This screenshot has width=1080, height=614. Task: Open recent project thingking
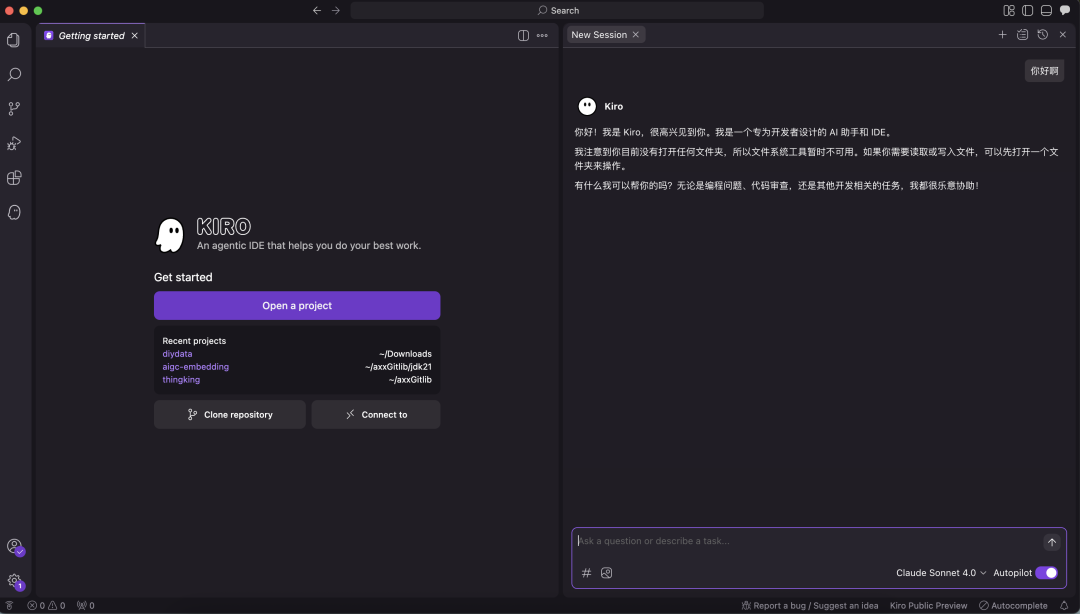[181, 380]
